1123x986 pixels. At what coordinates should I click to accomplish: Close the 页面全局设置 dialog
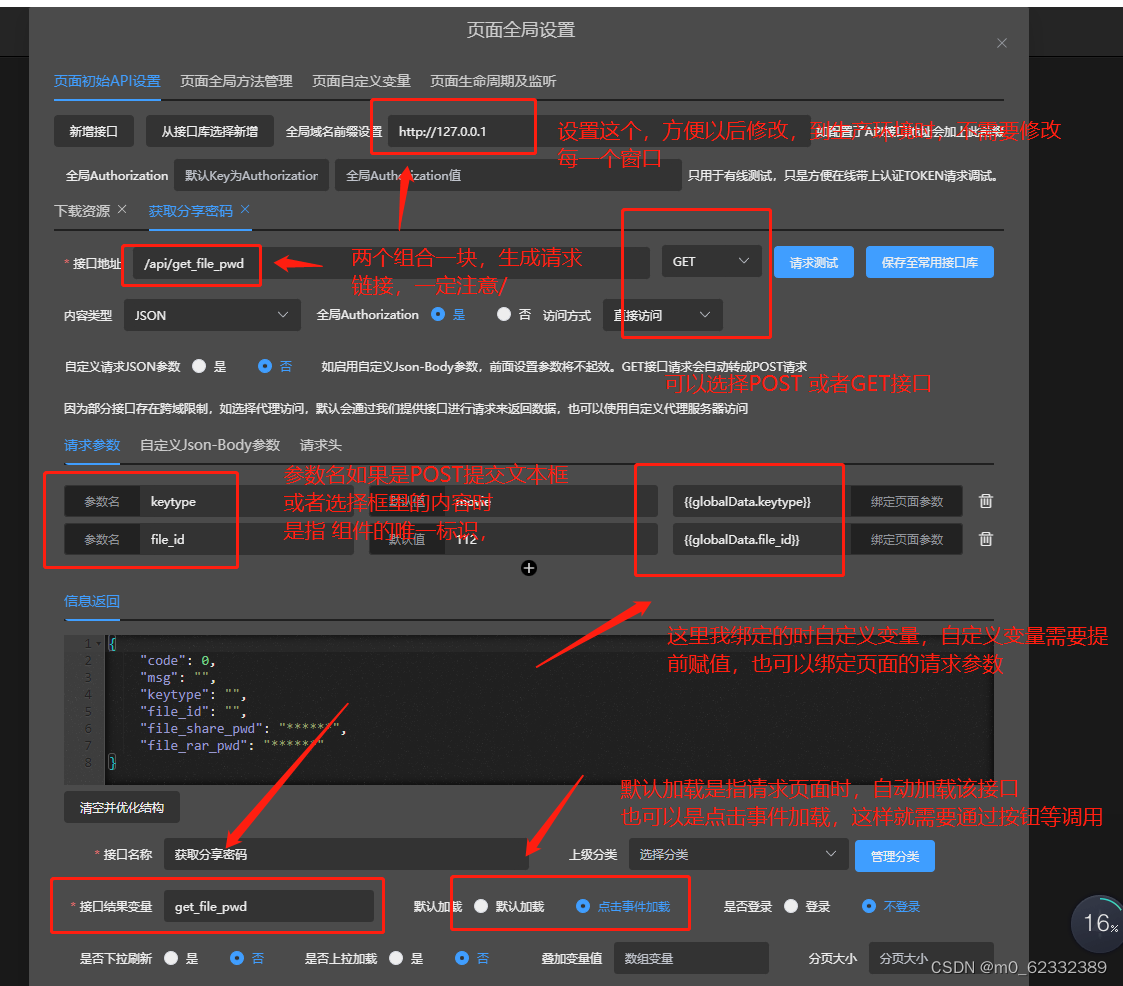click(x=1002, y=43)
